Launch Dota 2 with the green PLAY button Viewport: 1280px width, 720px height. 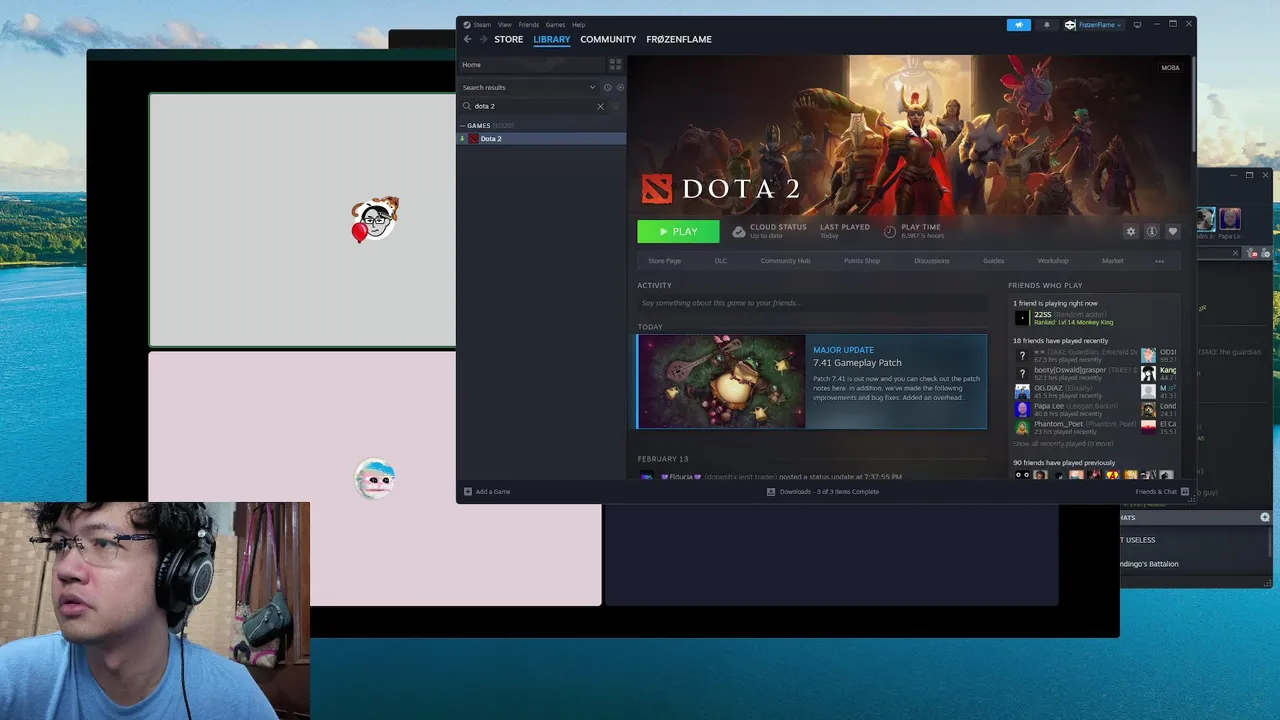pyautogui.click(x=678, y=231)
